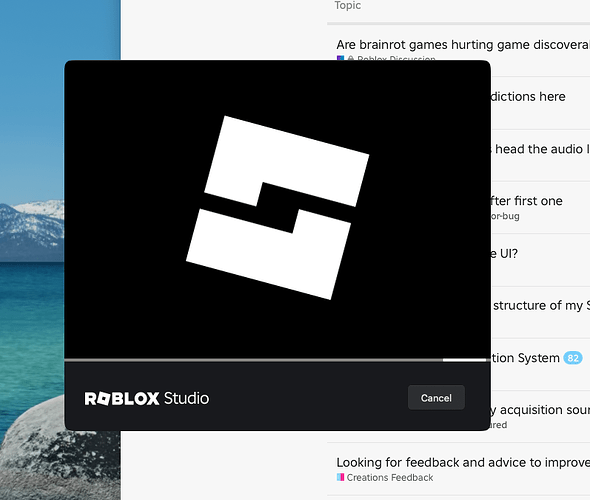Open the brainrot games discoverability topic
The height and width of the screenshot is (500, 590).
[463, 45]
